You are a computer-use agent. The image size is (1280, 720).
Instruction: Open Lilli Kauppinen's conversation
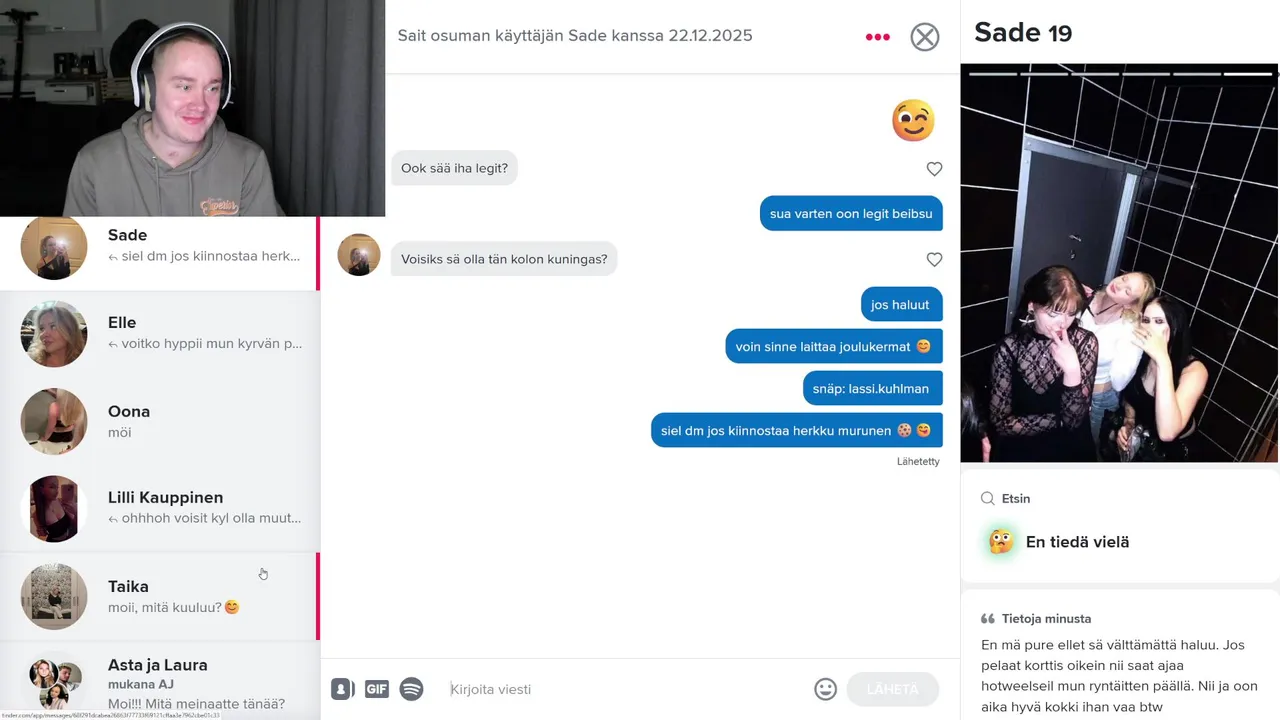click(x=160, y=508)
